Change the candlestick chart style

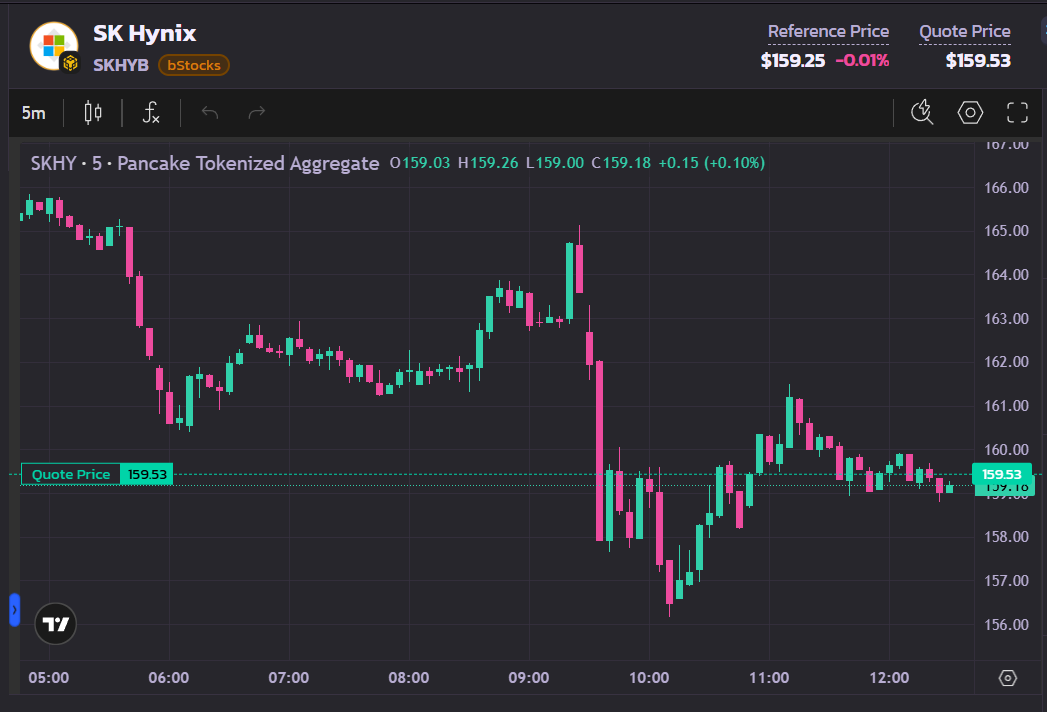pos(93,113)
